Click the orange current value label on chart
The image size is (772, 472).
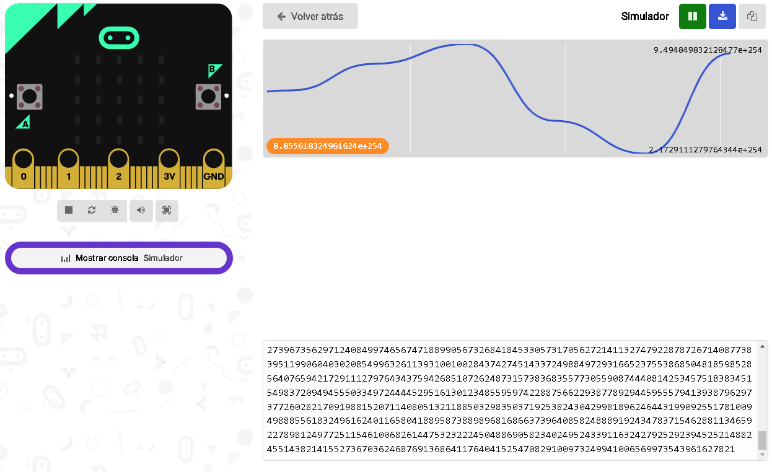[327, 146]
